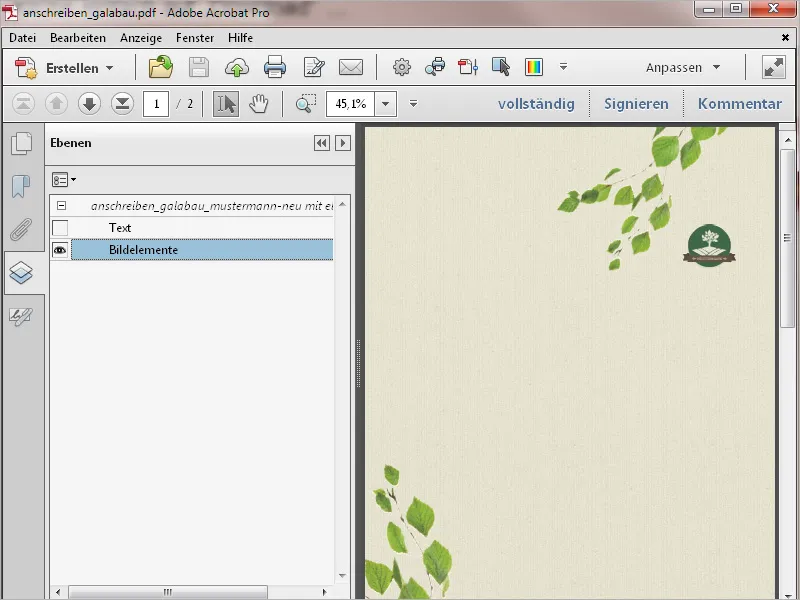This screenshot has width=800, height=600.
Task: Open the signatures panel icon
Action: coord(21,316)
